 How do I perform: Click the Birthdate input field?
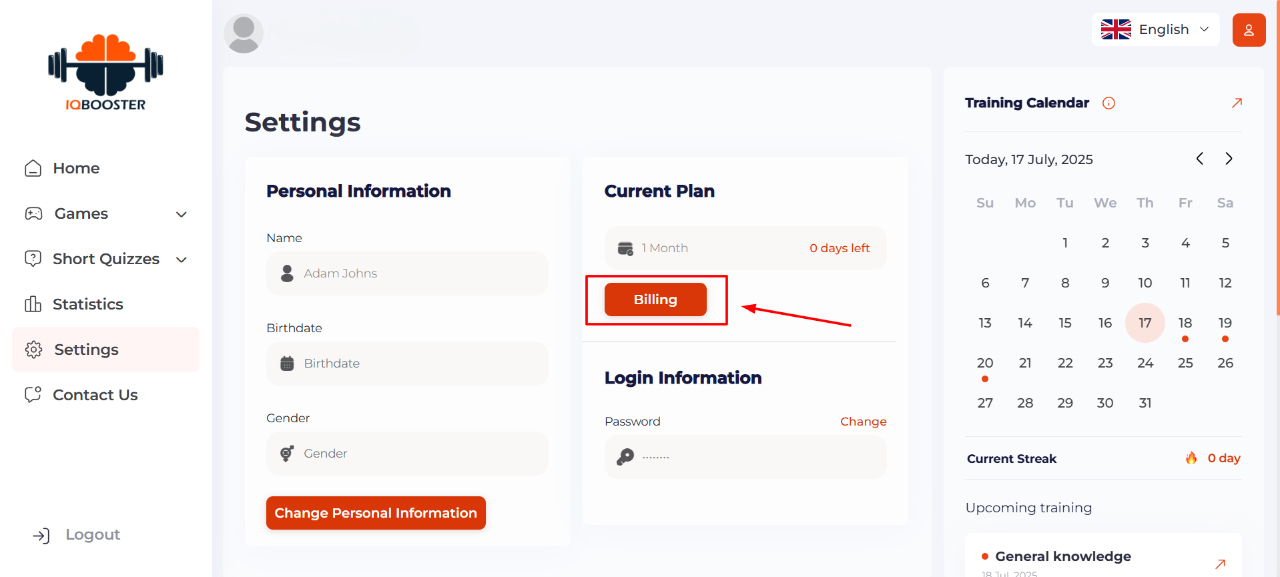point(407,363)
